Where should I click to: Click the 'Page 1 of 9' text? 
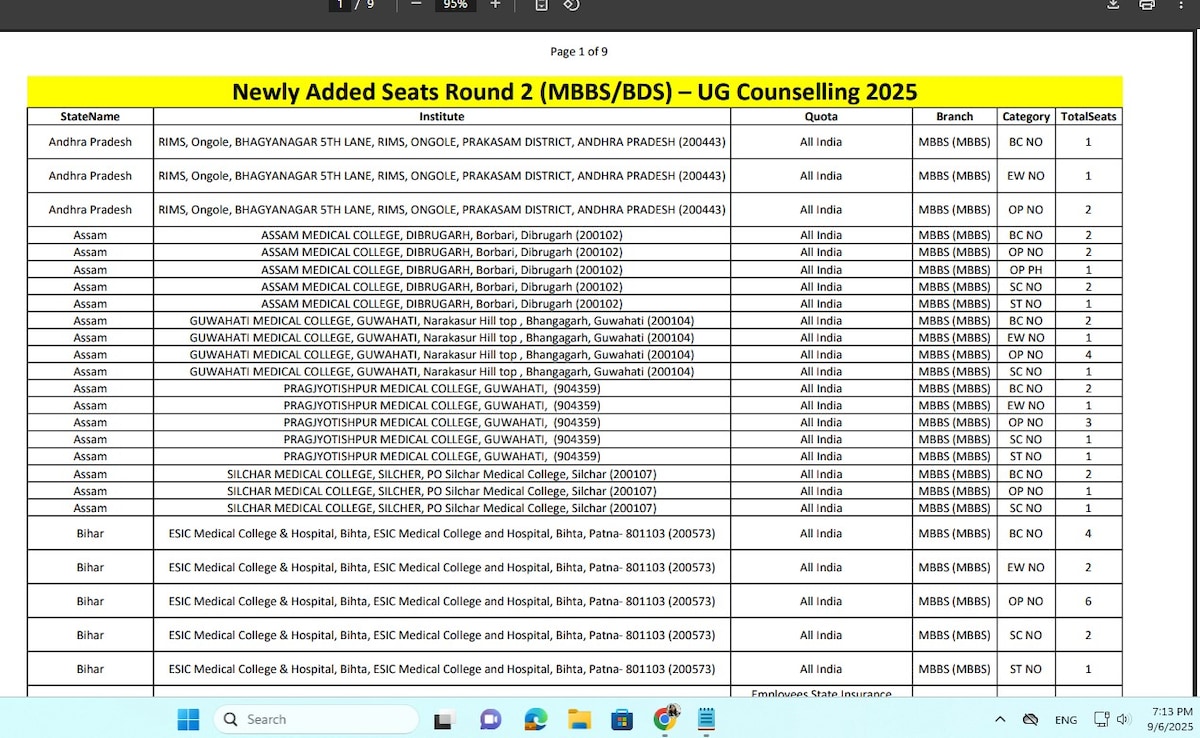[579, 51]
